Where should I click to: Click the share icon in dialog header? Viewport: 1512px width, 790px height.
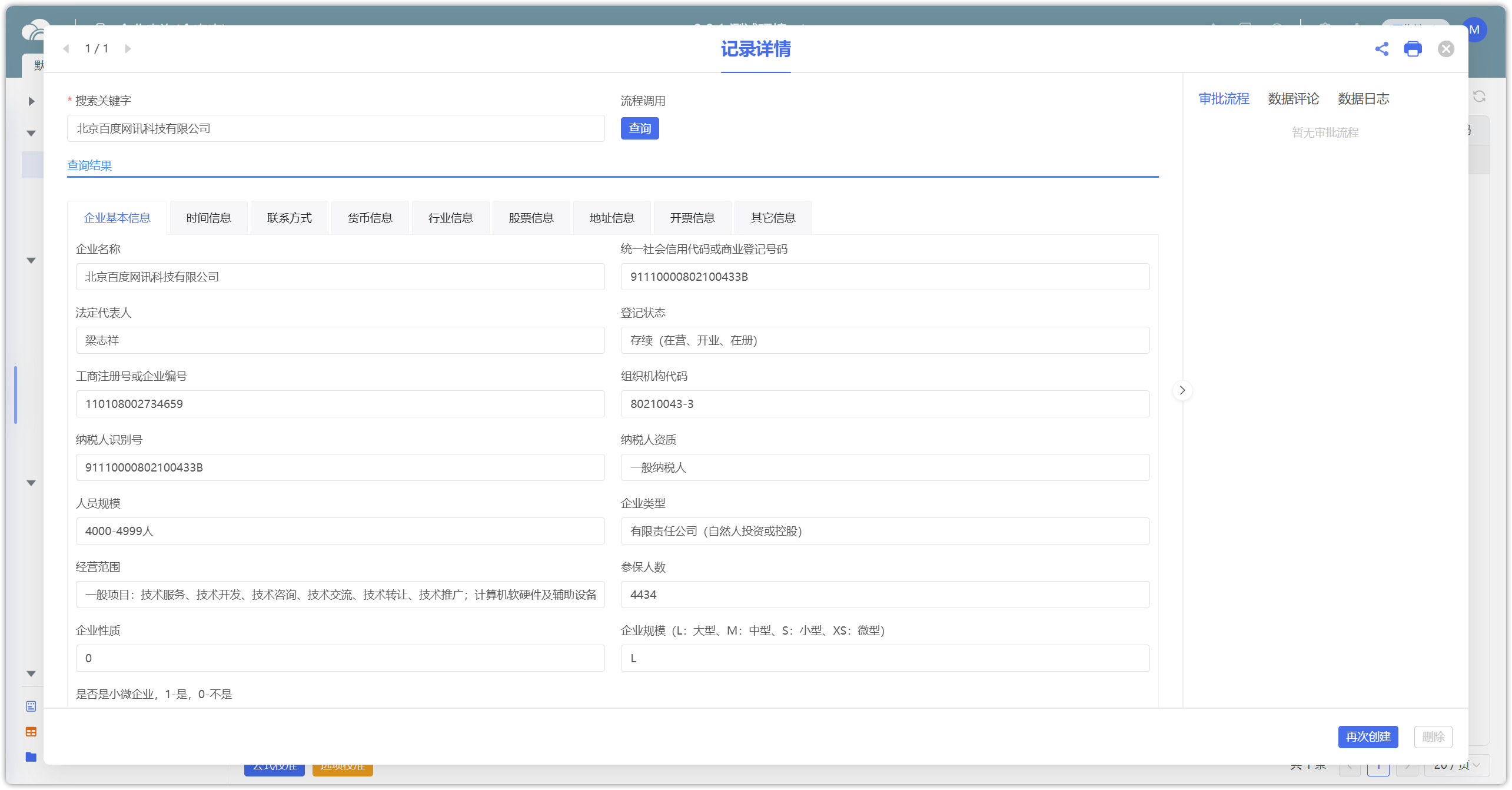(1381, 49)
